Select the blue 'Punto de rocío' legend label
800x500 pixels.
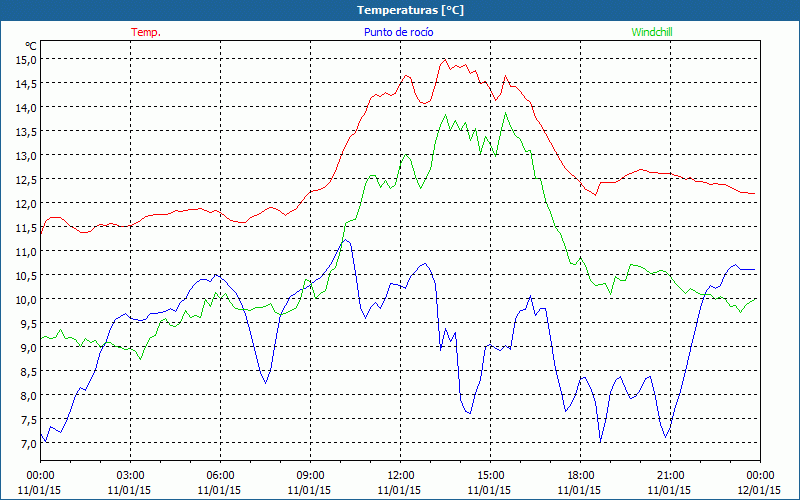tap(398, 32)
